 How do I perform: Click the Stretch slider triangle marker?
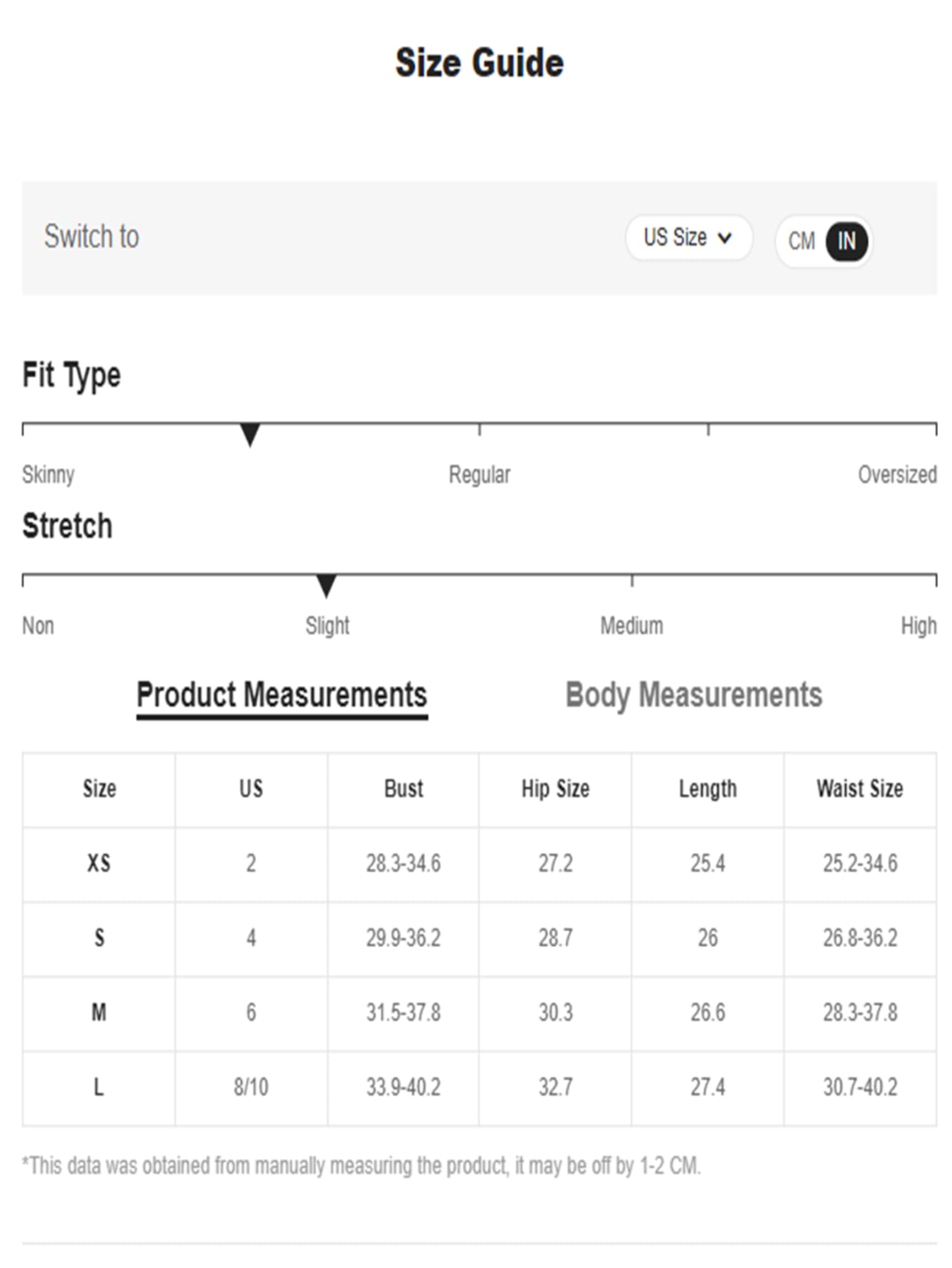tap(326, 586)
